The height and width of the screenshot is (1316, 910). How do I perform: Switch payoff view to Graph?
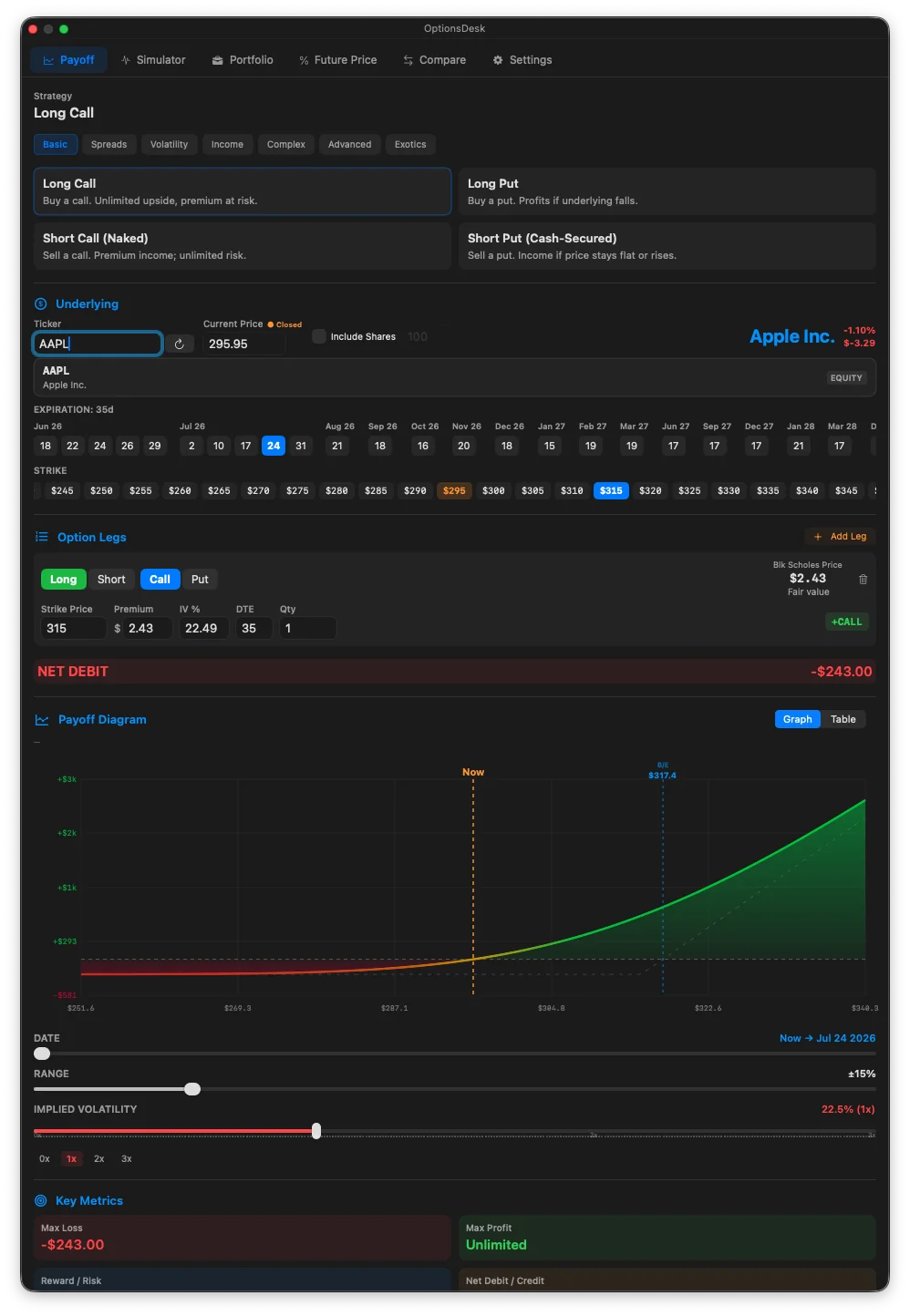[798, 719]
